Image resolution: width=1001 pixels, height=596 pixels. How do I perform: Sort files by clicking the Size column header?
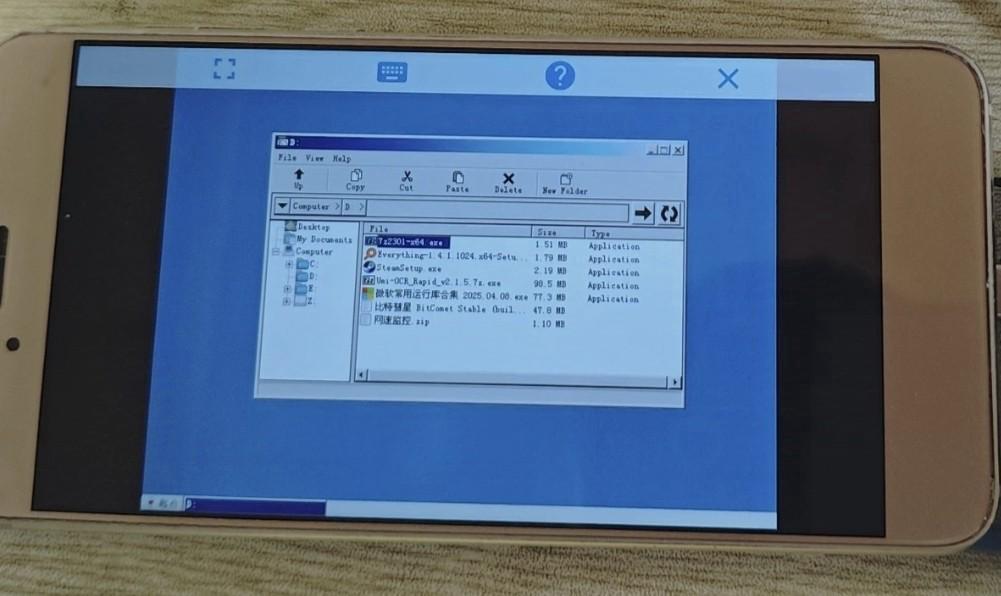click(x=545, y=230)
